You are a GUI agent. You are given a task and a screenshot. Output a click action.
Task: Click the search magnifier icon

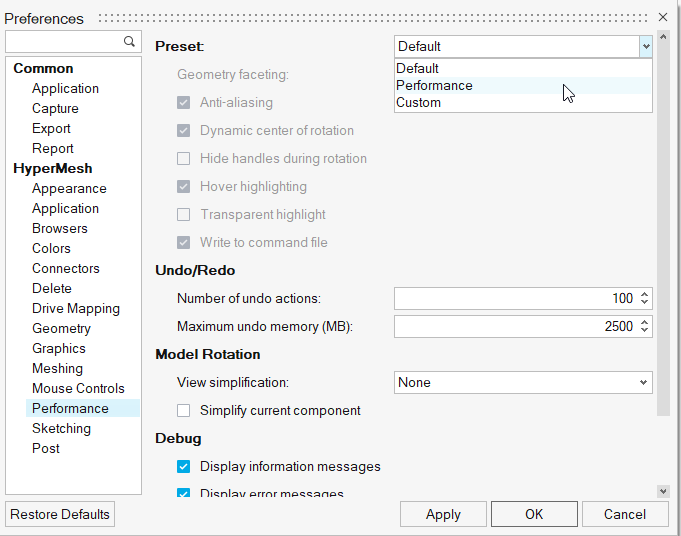(129, 41)
